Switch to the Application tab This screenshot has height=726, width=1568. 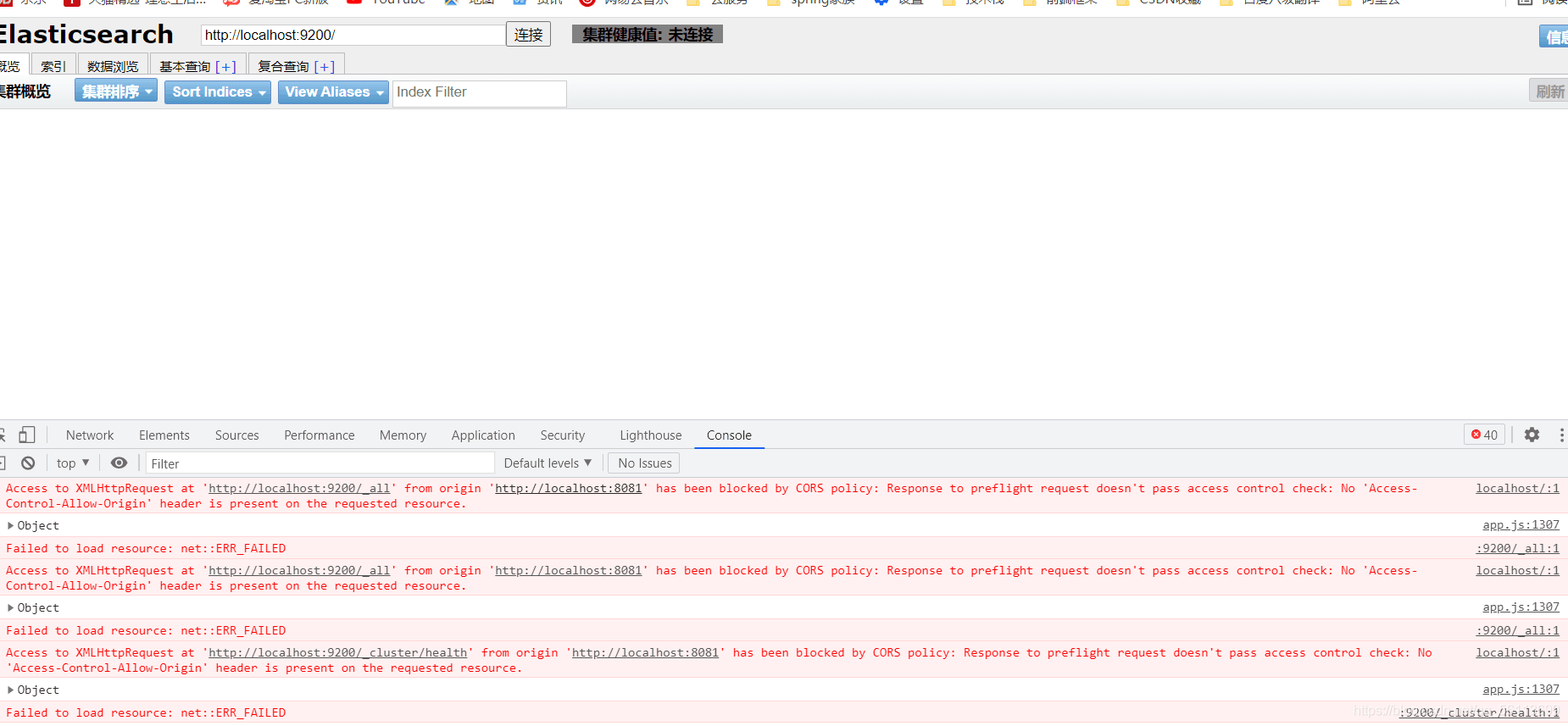point(483,435)
